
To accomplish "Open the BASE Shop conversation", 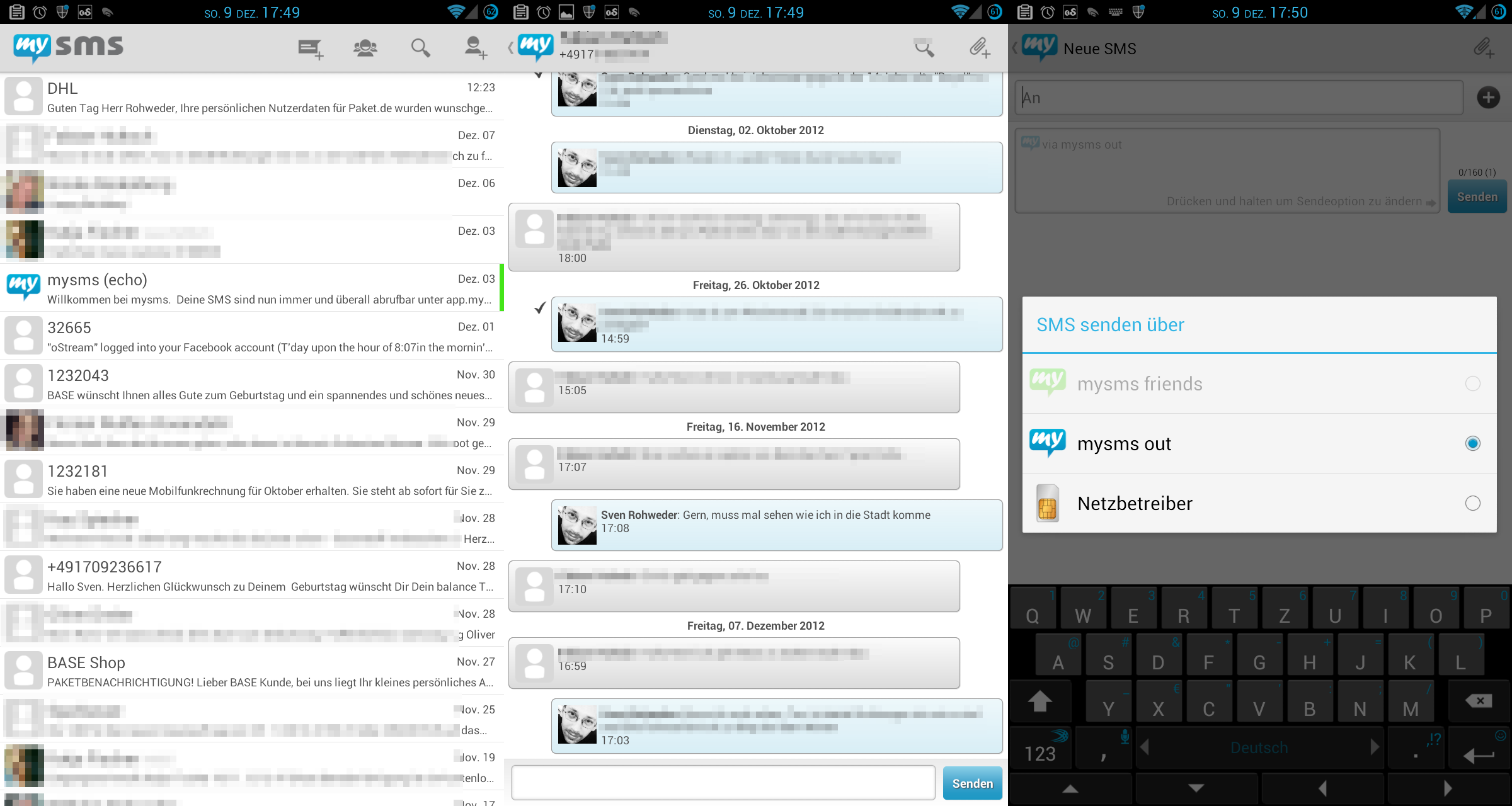I will click(252, 671).
